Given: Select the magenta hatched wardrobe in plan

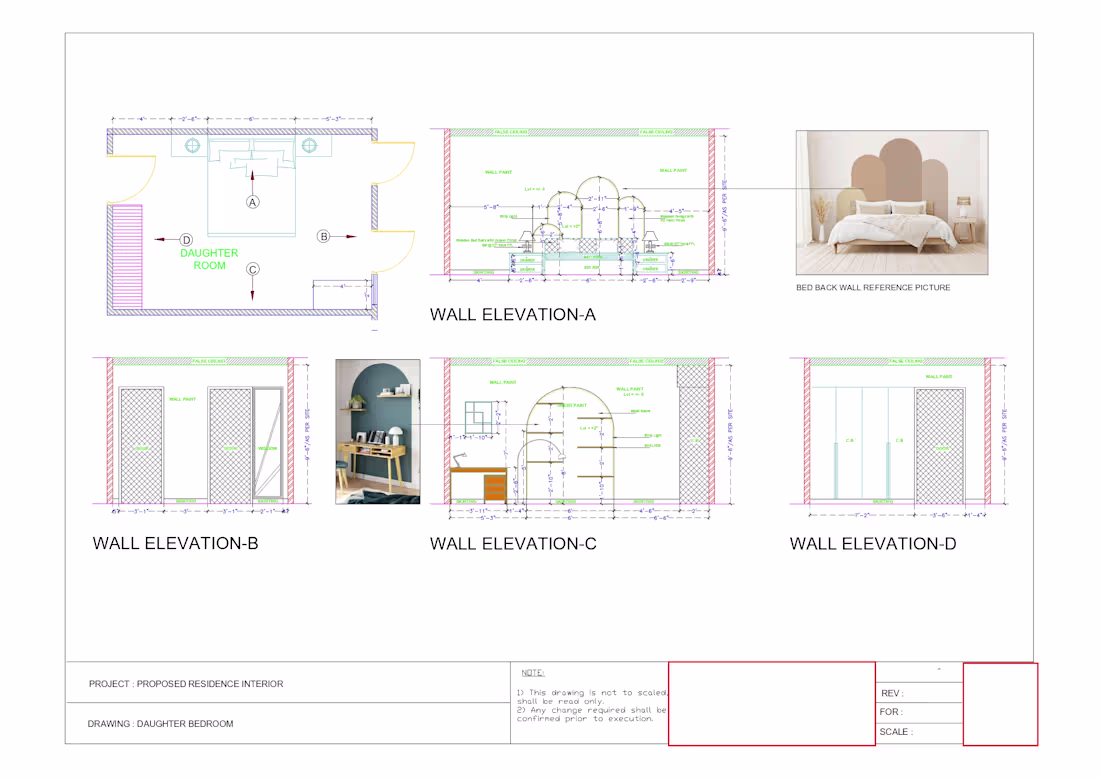Looking at the screenshot, I should click(128, 256).
